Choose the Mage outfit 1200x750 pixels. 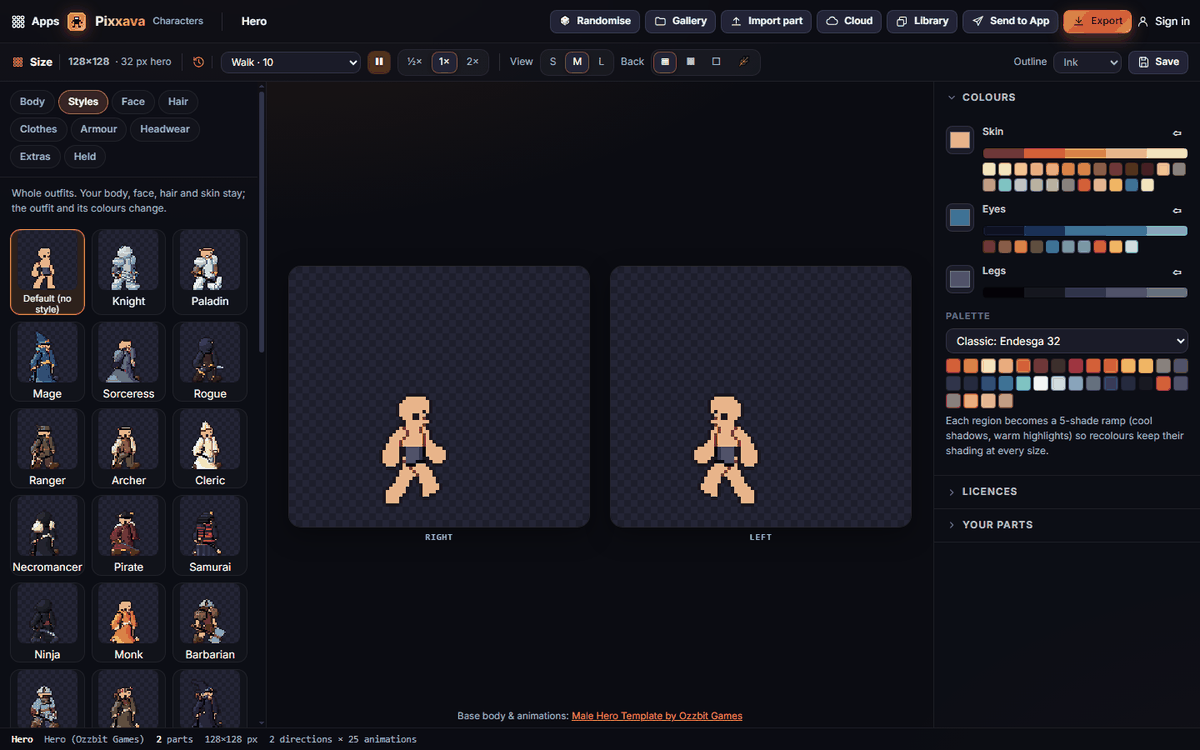(47, 361)
